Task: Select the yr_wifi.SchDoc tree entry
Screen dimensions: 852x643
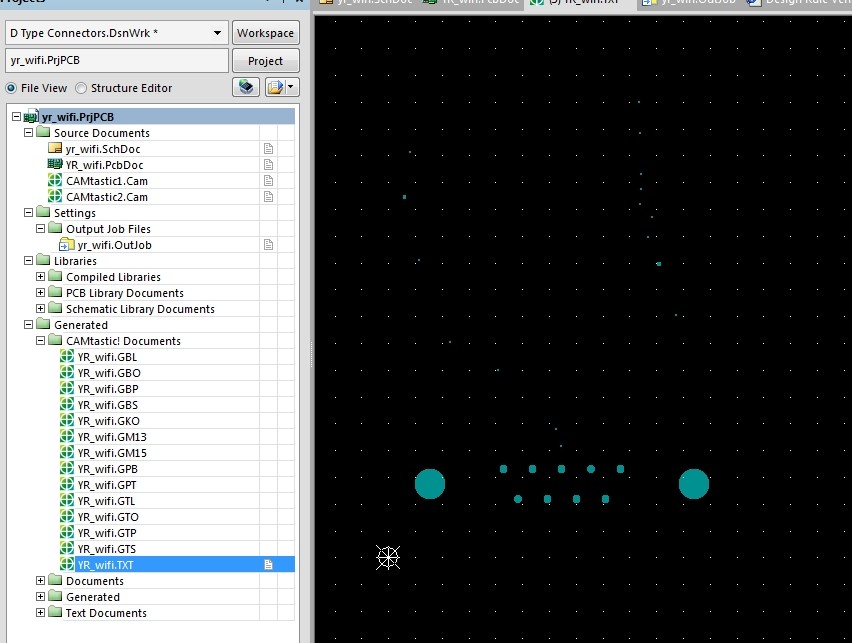Action: tap(103, 149)
